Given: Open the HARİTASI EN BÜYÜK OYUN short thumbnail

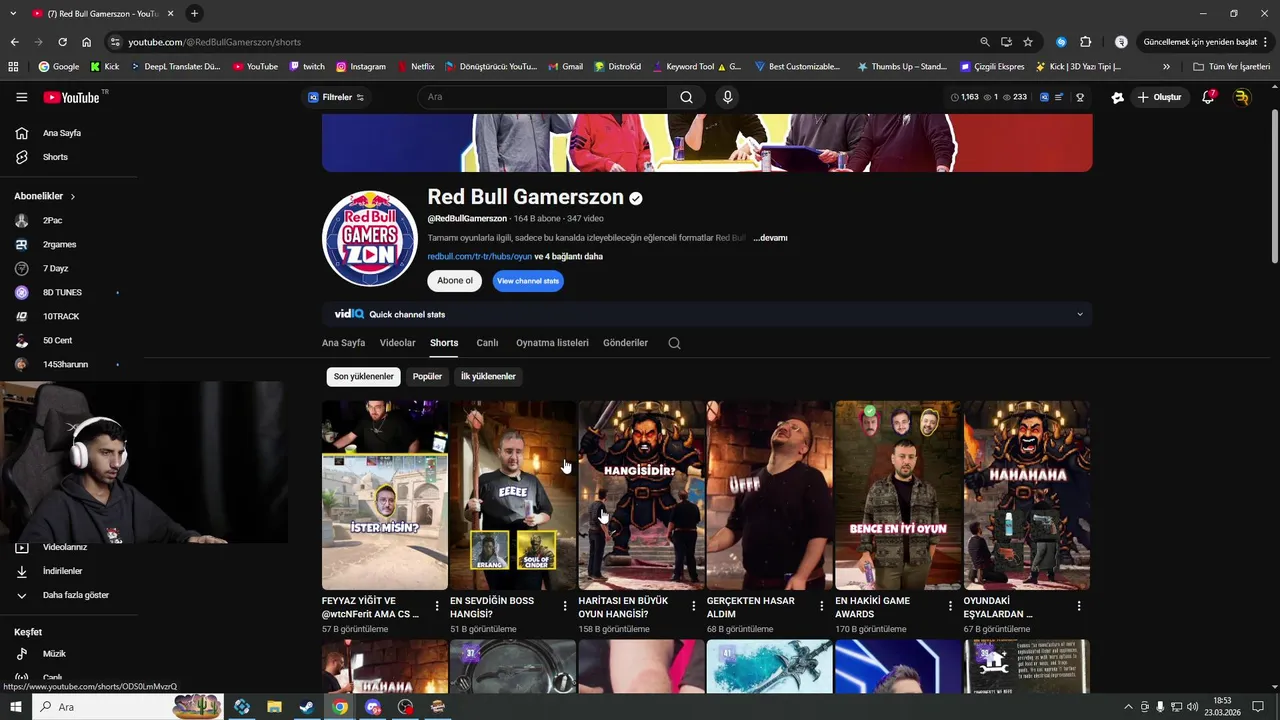Looking at the screenshot, I should point(641,495).
